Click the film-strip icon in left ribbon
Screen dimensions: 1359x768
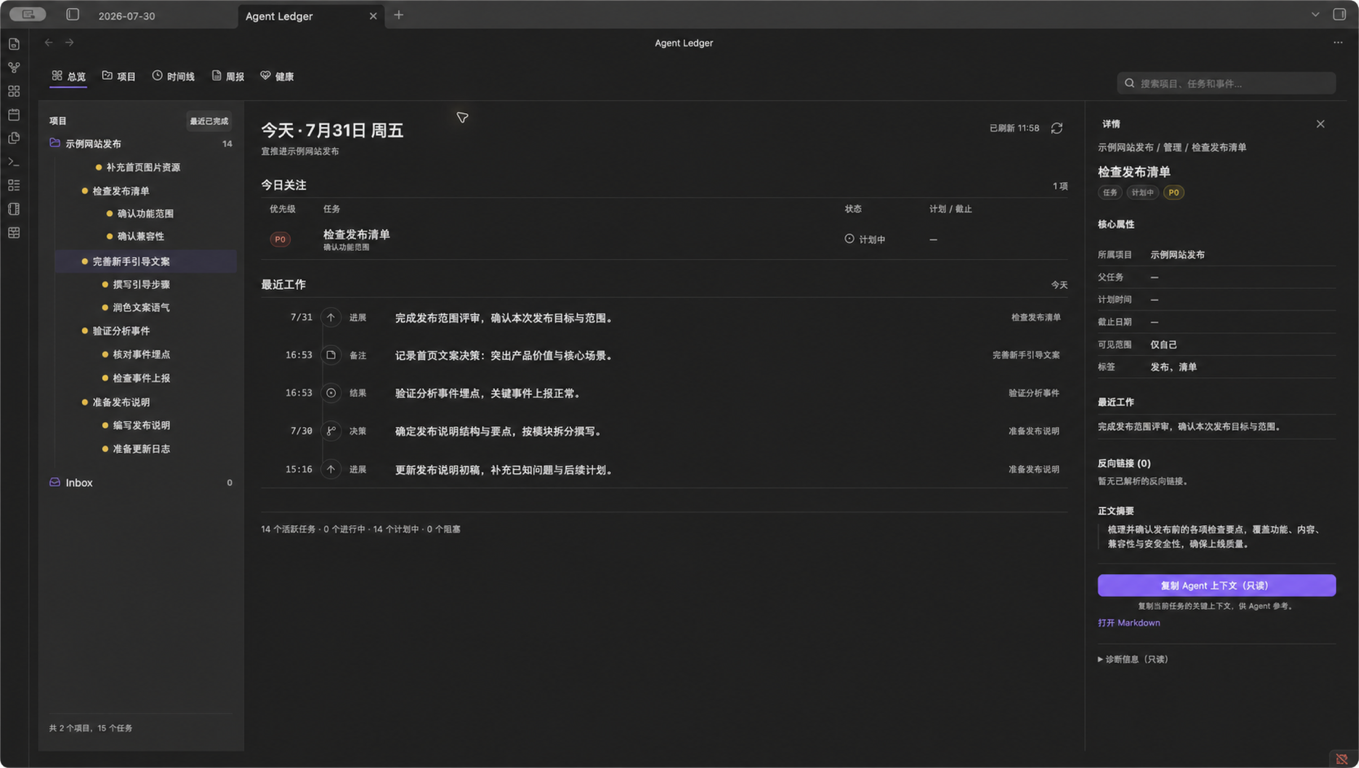(x=14, y=209)
